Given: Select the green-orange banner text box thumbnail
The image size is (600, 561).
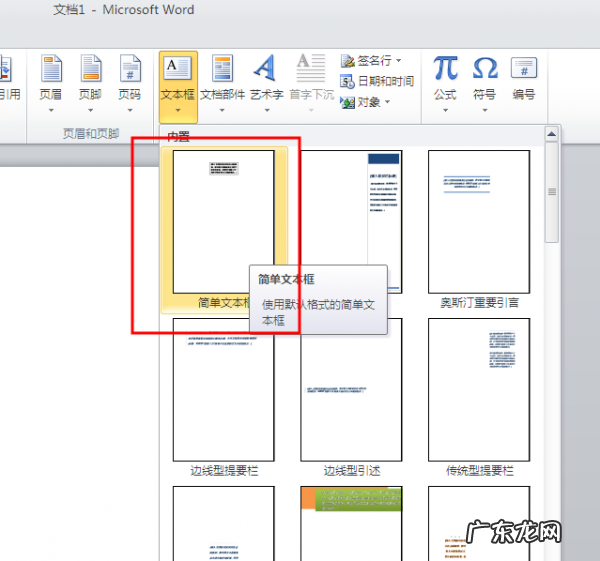Looking at the screenshot, I should pos(351,520).
